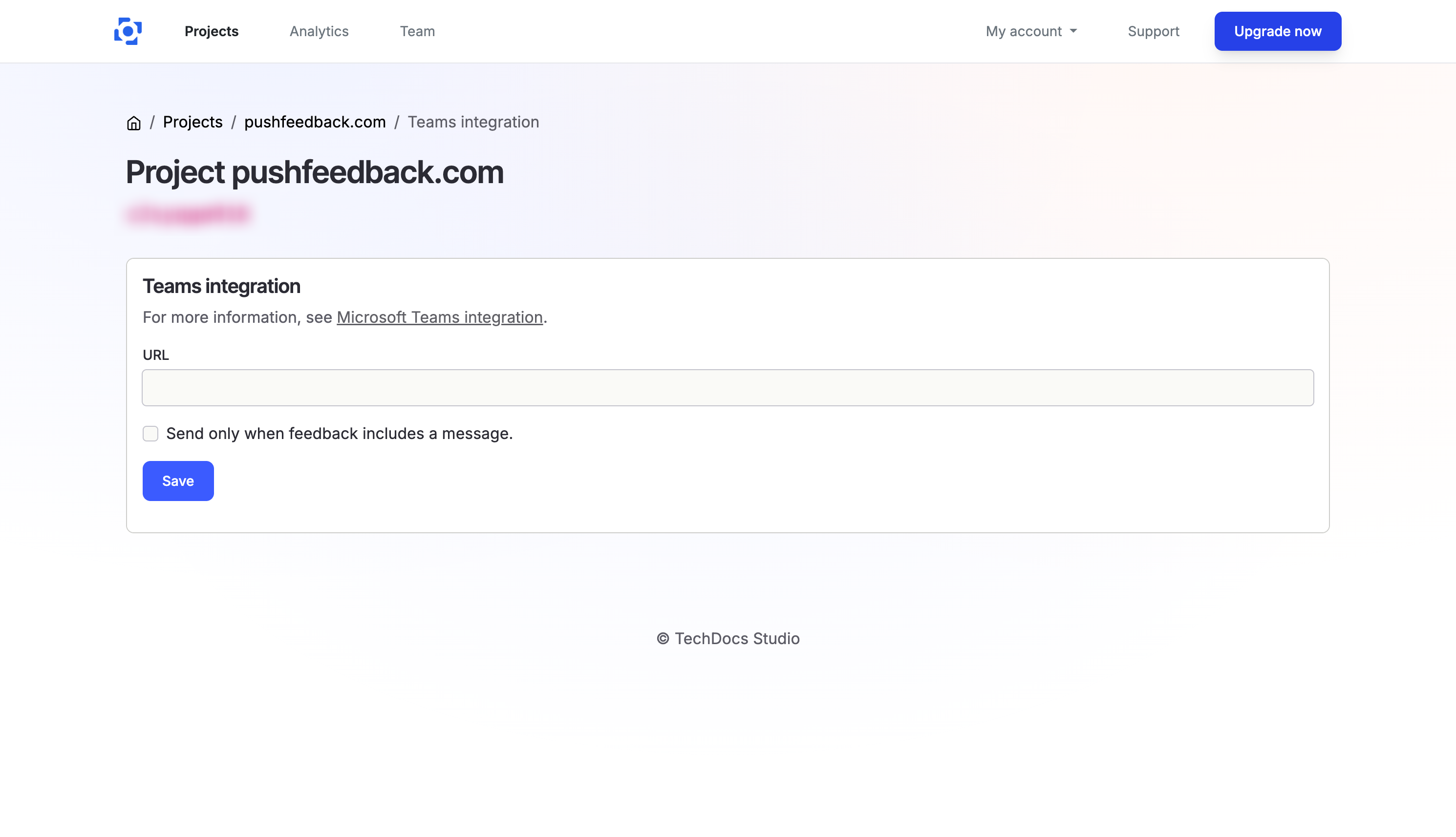Focus the URL input field
This screenshot has width=1456, height=837.
(728, 387)
